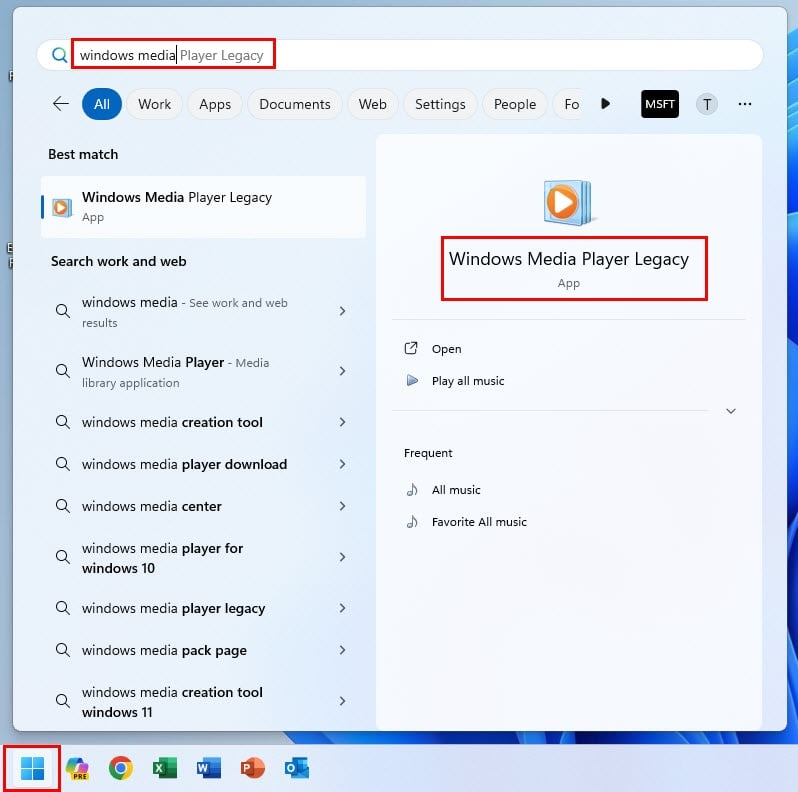
Task: Switch to the Documents filter tab
Action: pyautogui.click(x=295, y=104)
